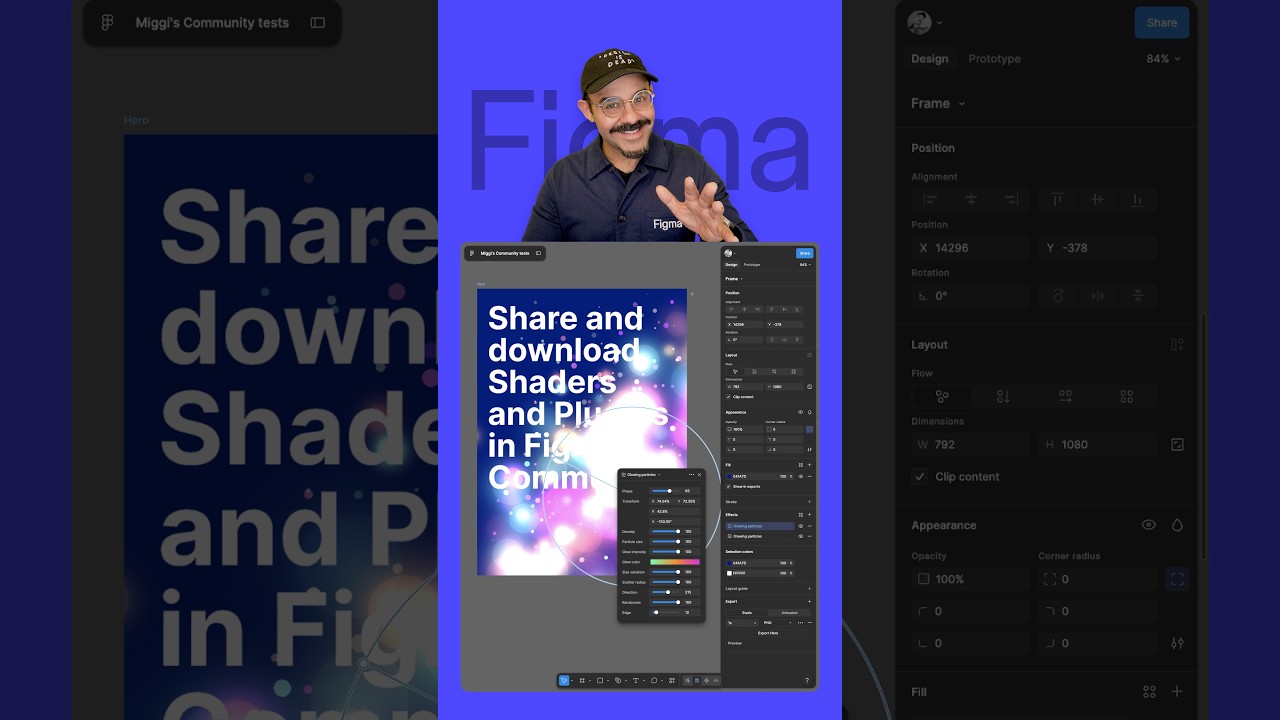Click the Glow color gradient bar
The width and height of the screenshot is (1280, 720).
point(675,562)
